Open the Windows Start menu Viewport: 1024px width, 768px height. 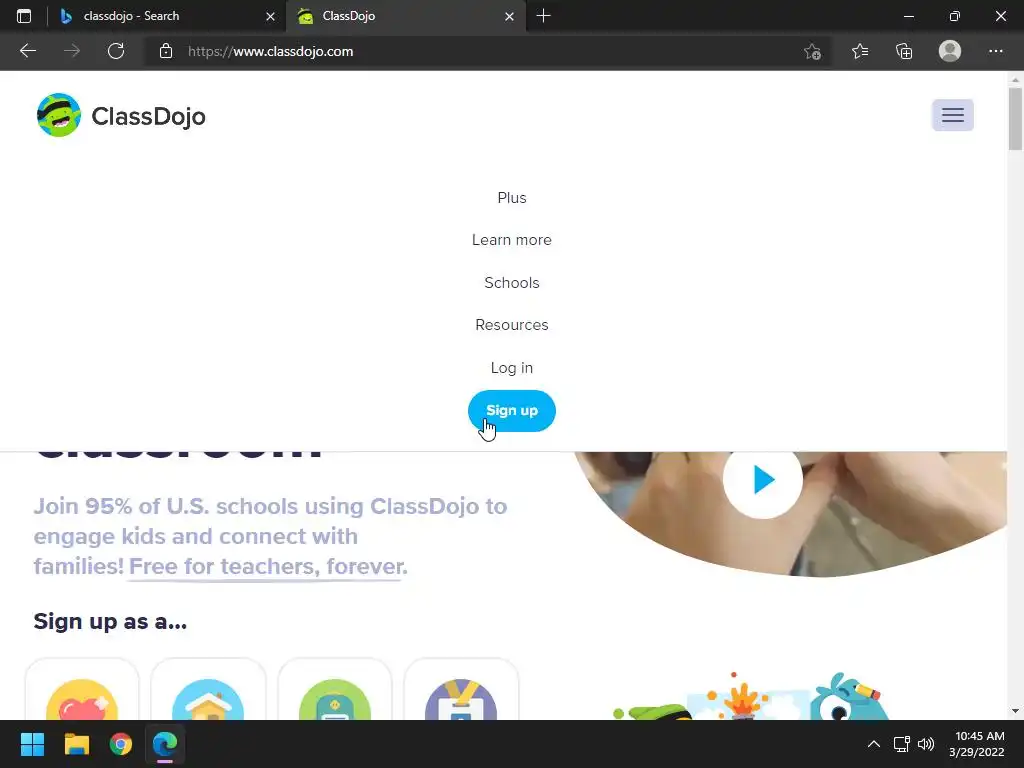[x=32, y=744]
